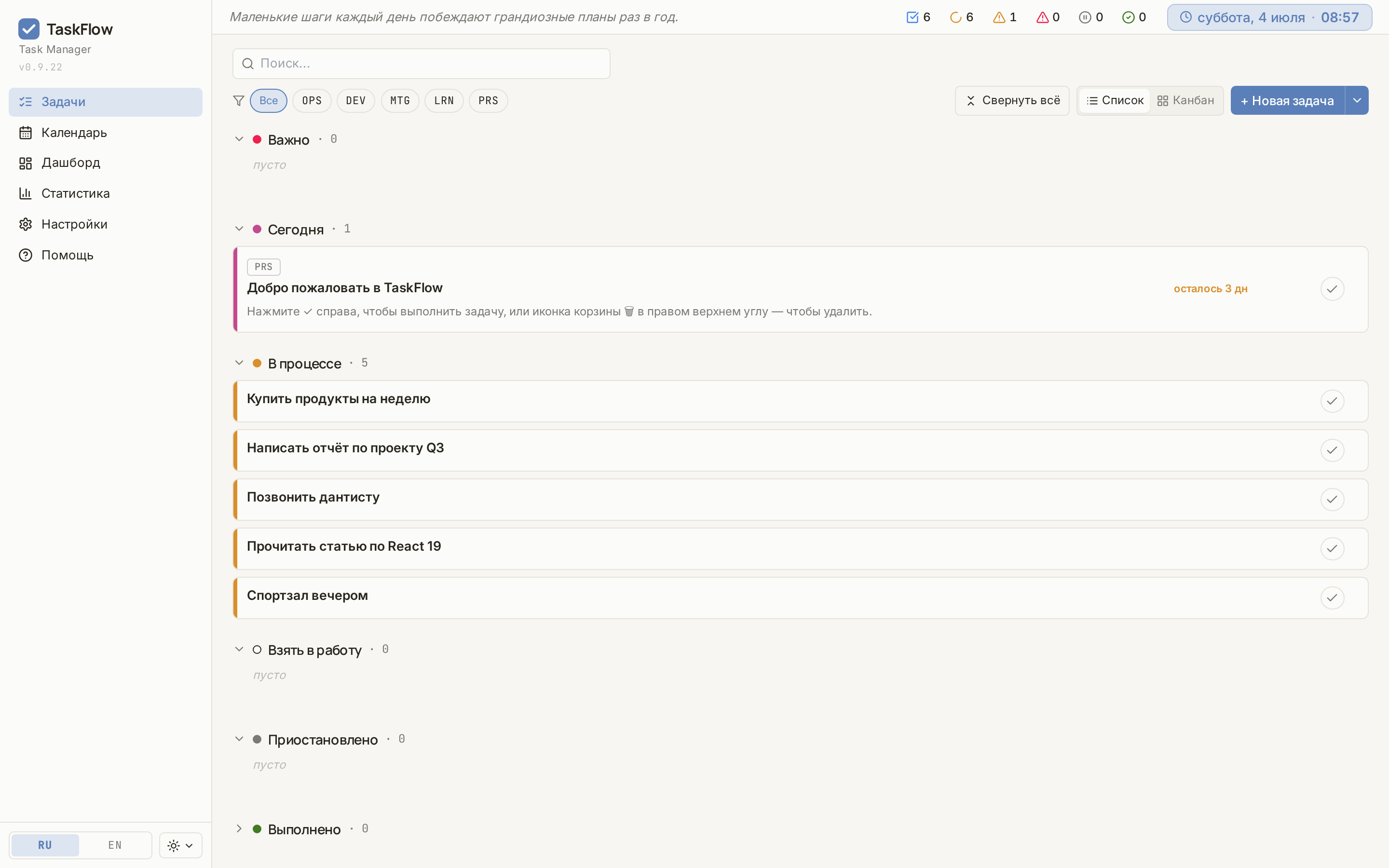Screen dimensions: 1389x868
Task: Switch to Канбан view
Action: (x=1186, y=101)
